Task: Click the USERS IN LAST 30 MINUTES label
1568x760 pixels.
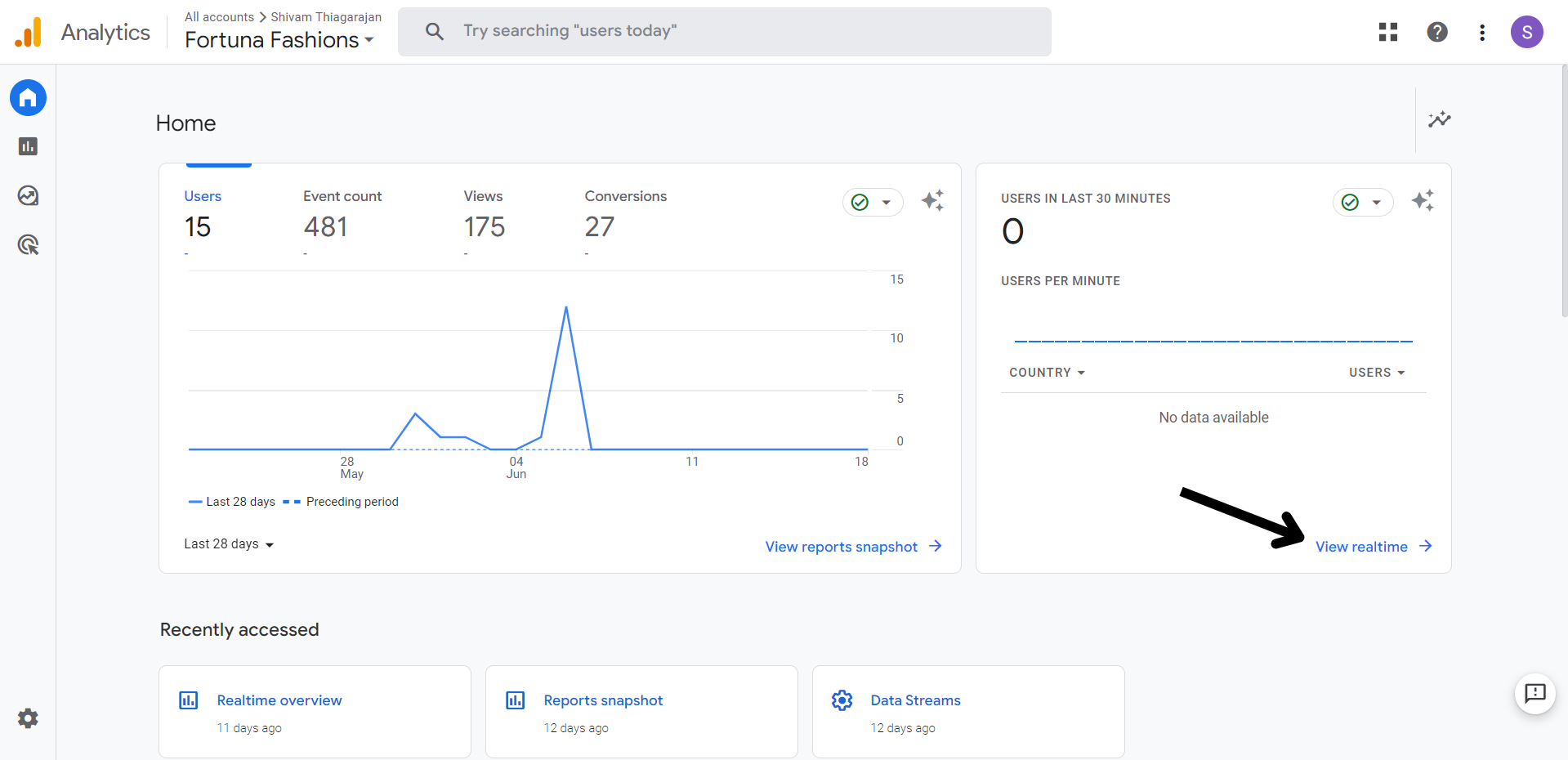Action: 1085,199
